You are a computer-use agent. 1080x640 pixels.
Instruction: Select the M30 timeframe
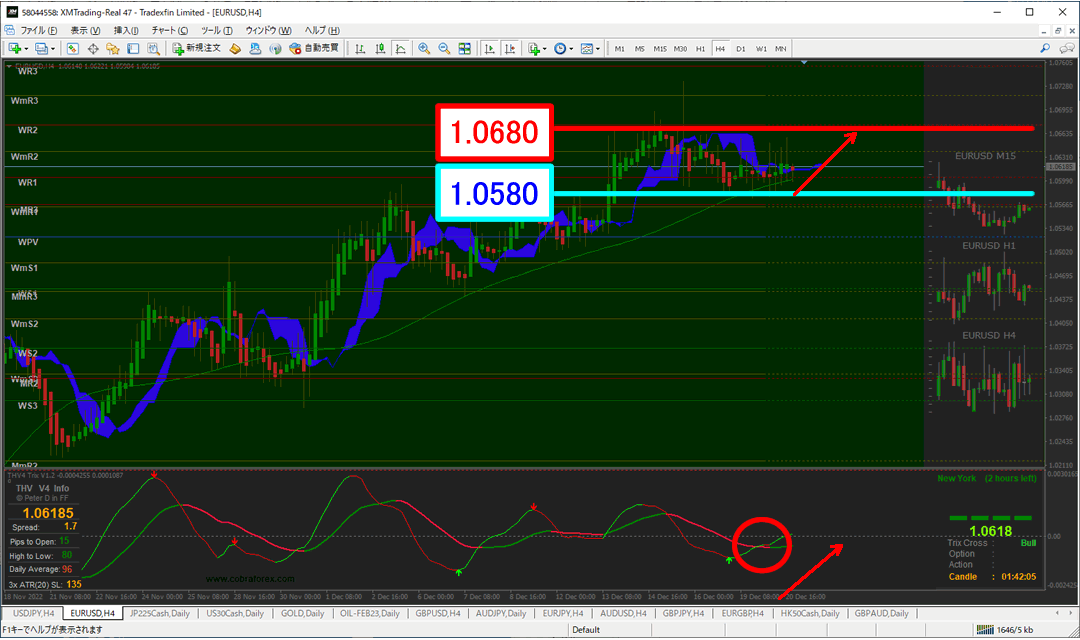point(681,49)
